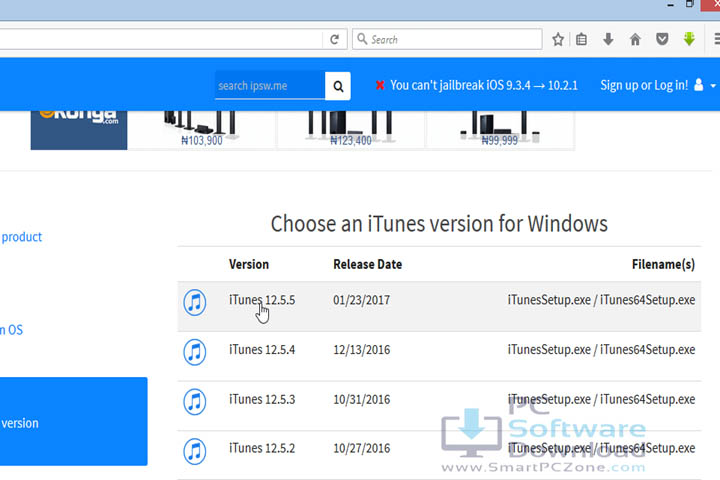This screenshot has width=720, height=480.
Task: Click the browser Search field
Action: pyautogui.click(x=447, y=40)
